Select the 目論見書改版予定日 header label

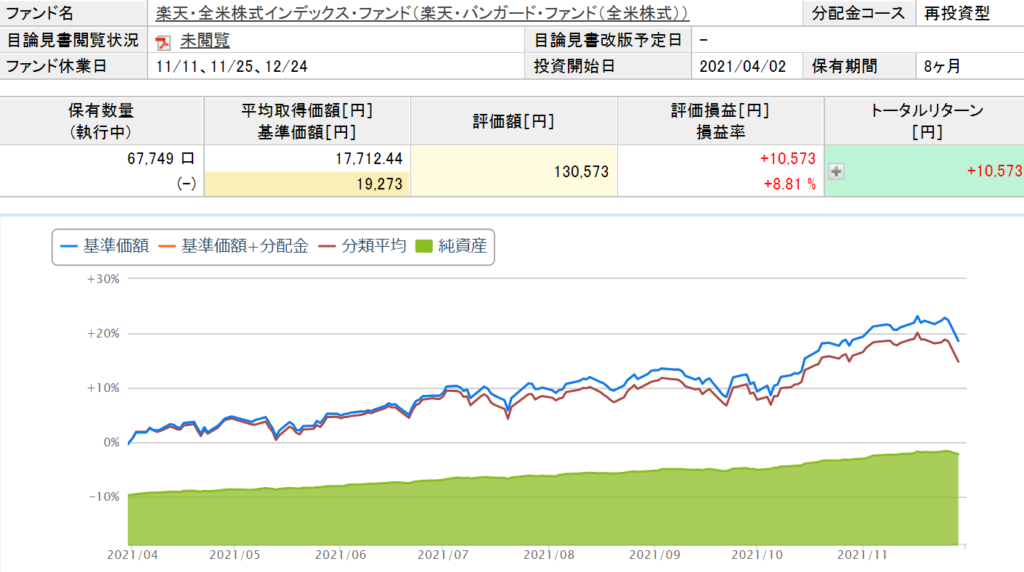click(607, 40)
